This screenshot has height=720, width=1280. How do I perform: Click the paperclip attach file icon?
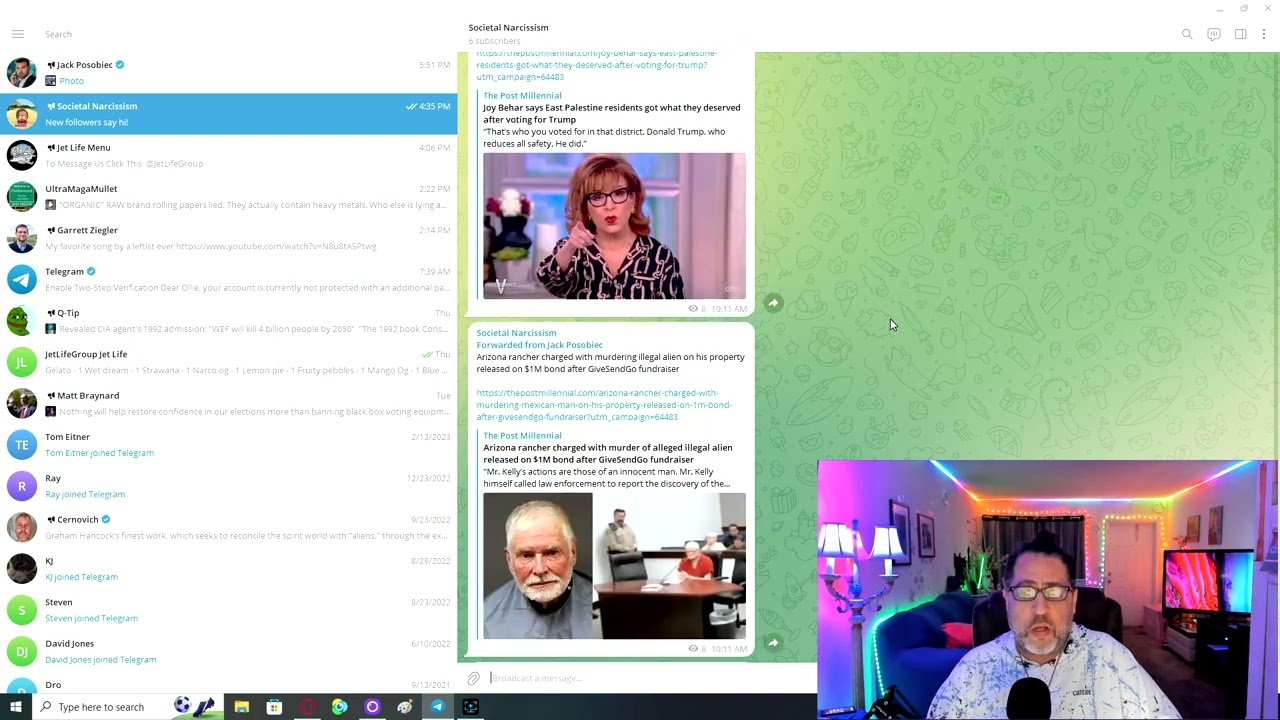474,678
